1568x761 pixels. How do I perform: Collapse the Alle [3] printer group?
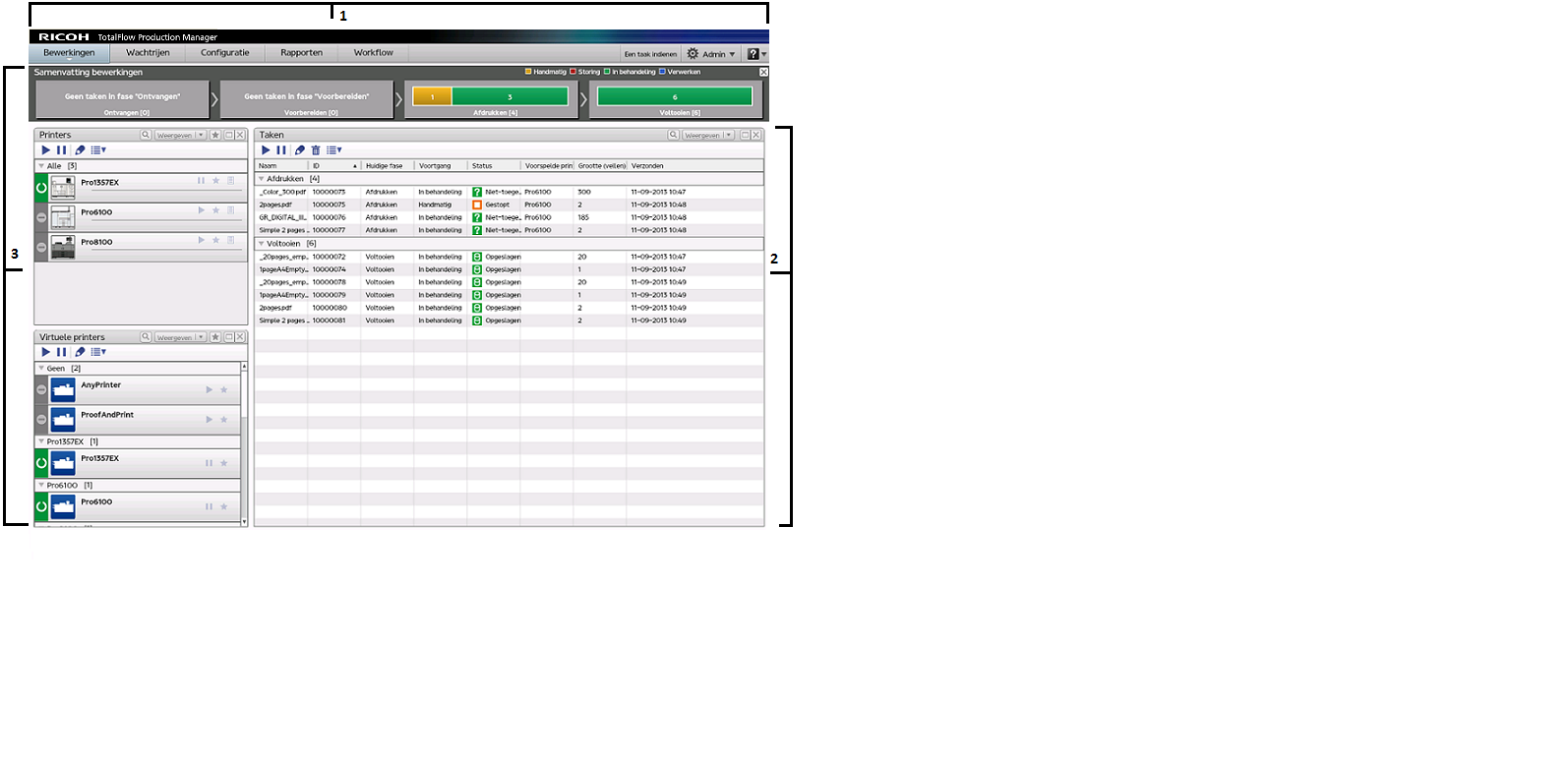tap(41, 166)
